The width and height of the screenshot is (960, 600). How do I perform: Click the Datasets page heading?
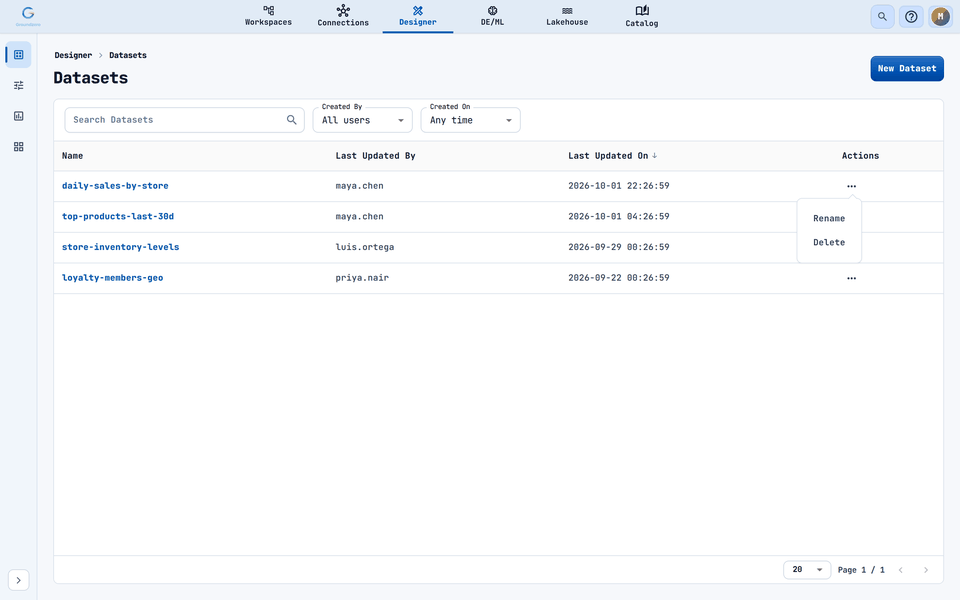pos(91,78)
